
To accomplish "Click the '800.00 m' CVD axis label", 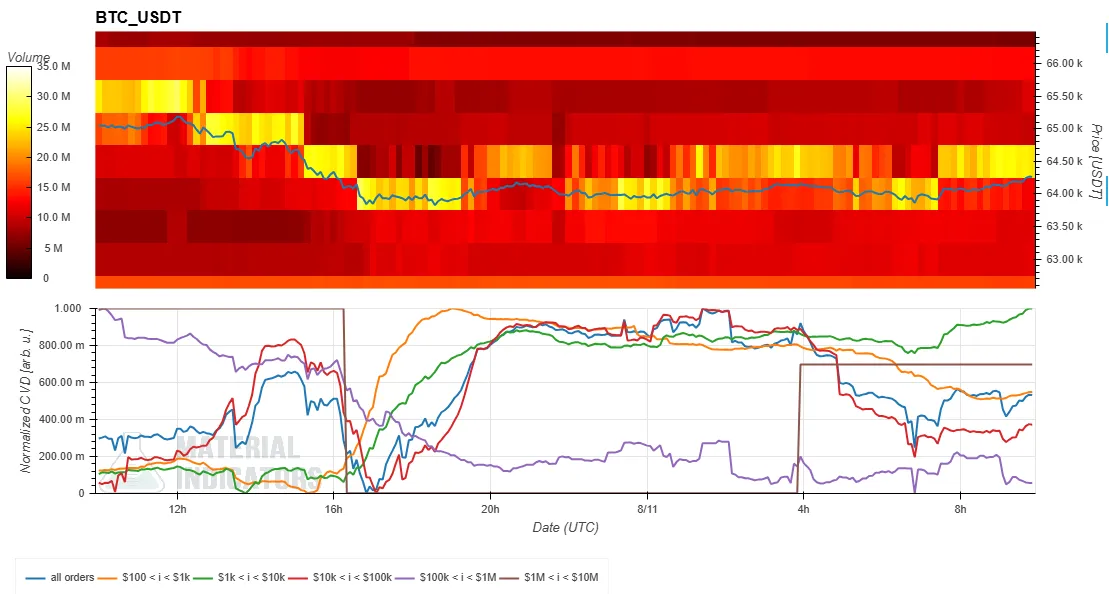I will pyautogui.click(x=62, y=346).
